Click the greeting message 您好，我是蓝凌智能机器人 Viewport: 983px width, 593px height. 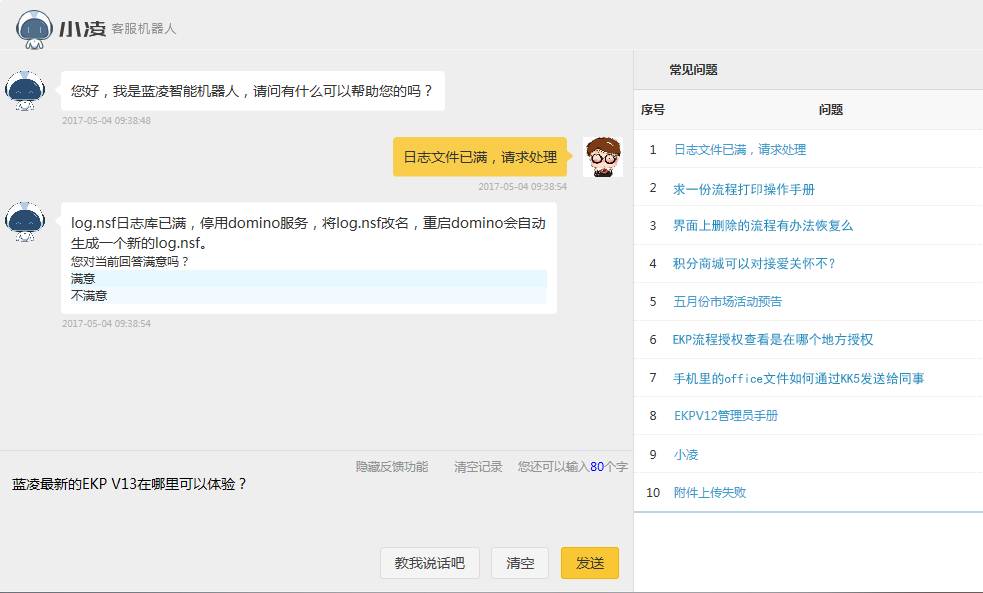(253, 91)
